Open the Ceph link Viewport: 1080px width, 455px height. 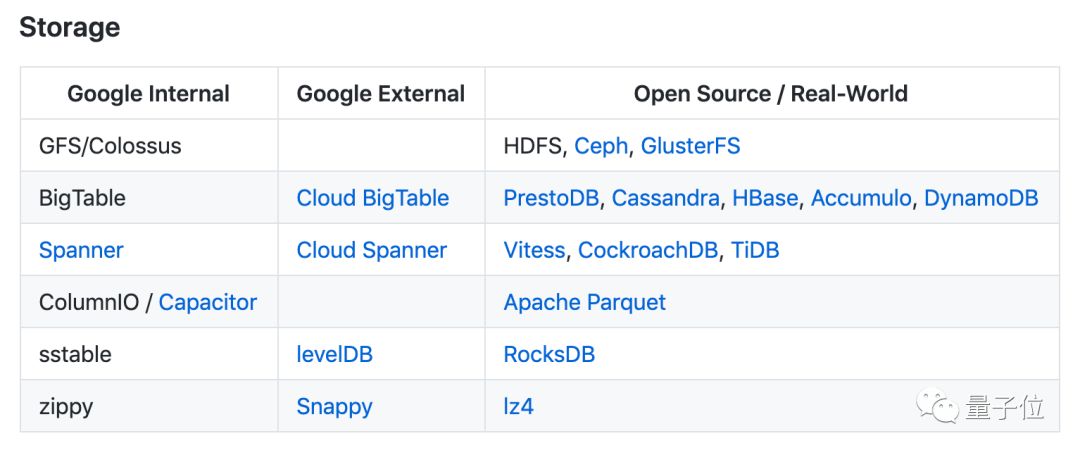point(601,146)
